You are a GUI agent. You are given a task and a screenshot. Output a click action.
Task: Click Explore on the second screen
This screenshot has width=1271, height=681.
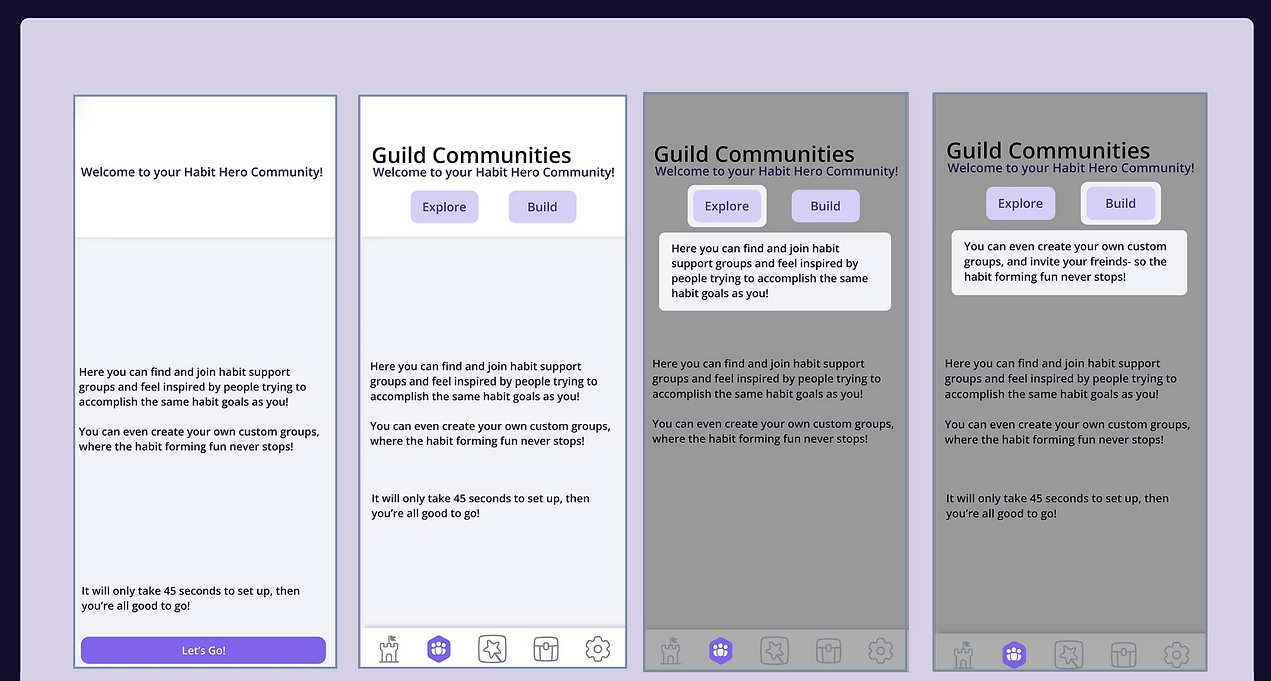click(x=444, y=206)
